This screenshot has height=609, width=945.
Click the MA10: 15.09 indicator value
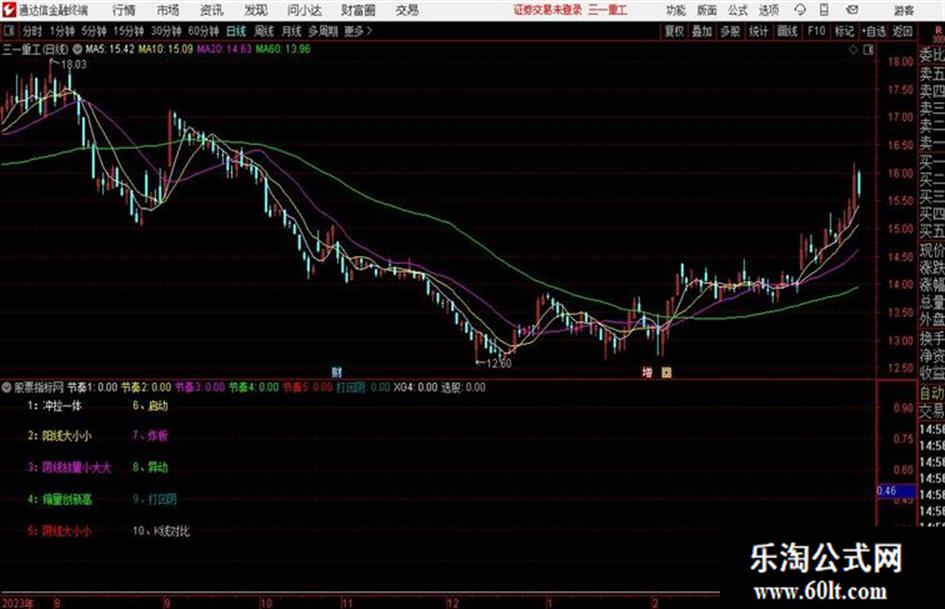[166, 49]
